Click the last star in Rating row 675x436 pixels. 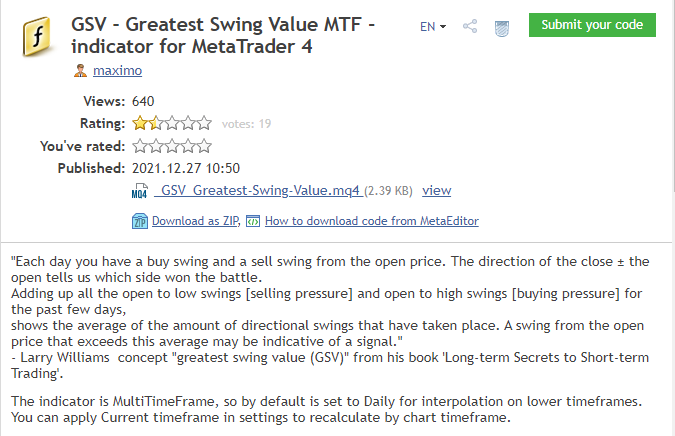pos(204,124)
